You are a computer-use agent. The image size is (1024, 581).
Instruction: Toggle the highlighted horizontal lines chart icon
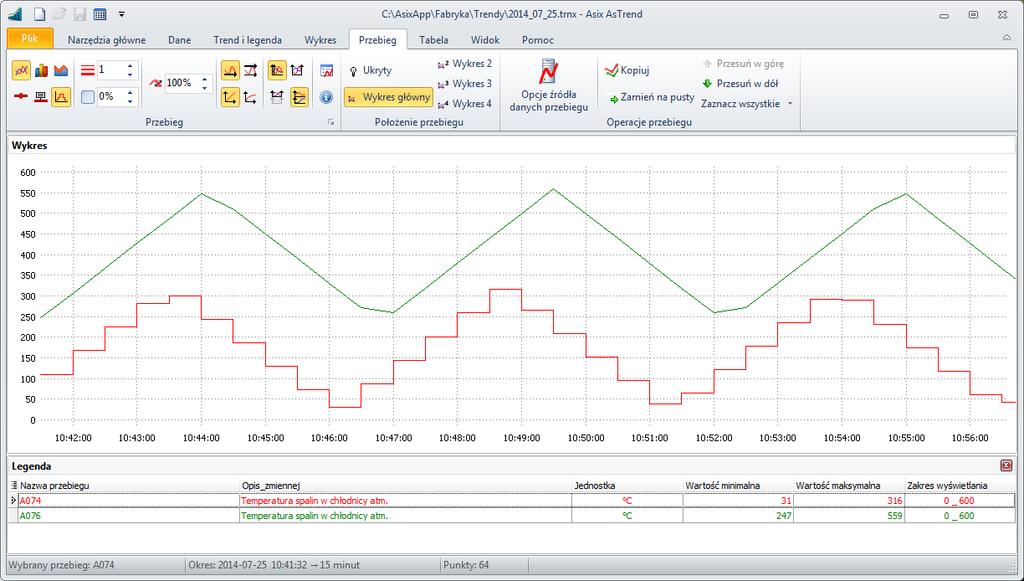point(299,97)
